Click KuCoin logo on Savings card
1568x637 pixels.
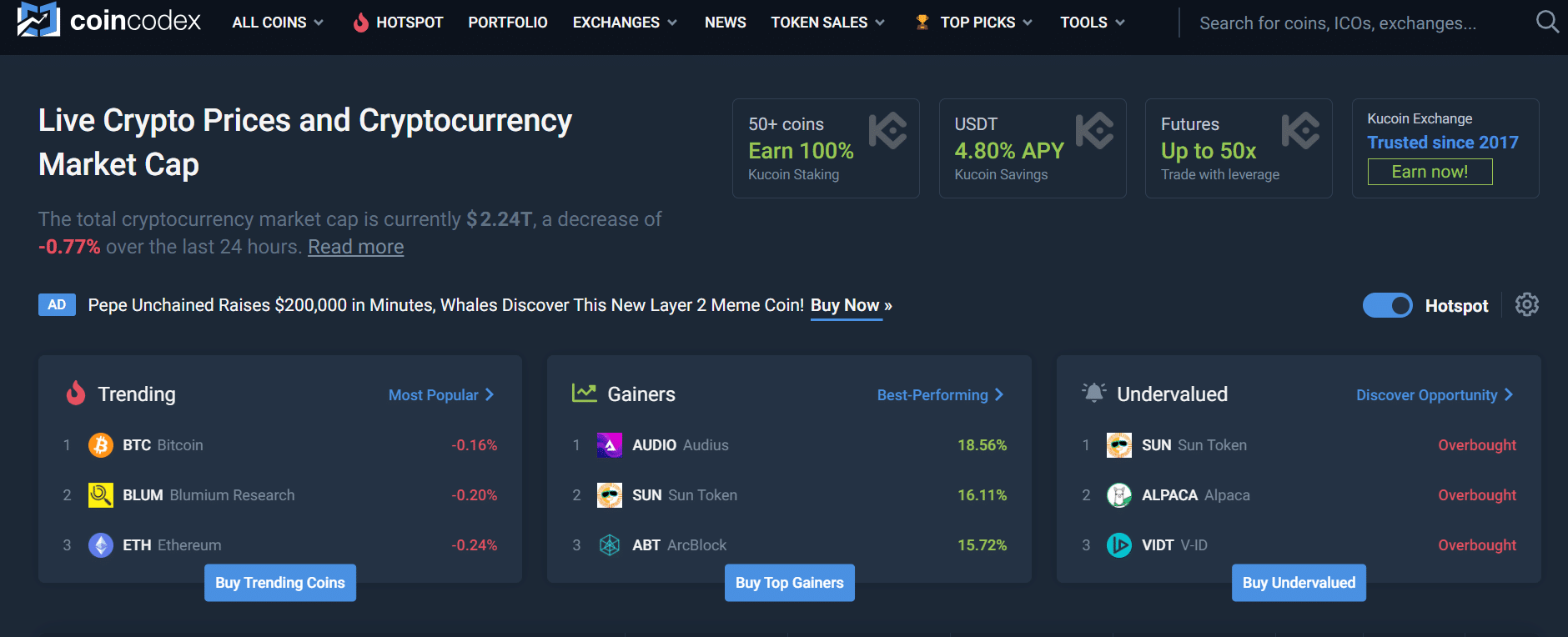pyautogui.click(x=1094, y=131)
